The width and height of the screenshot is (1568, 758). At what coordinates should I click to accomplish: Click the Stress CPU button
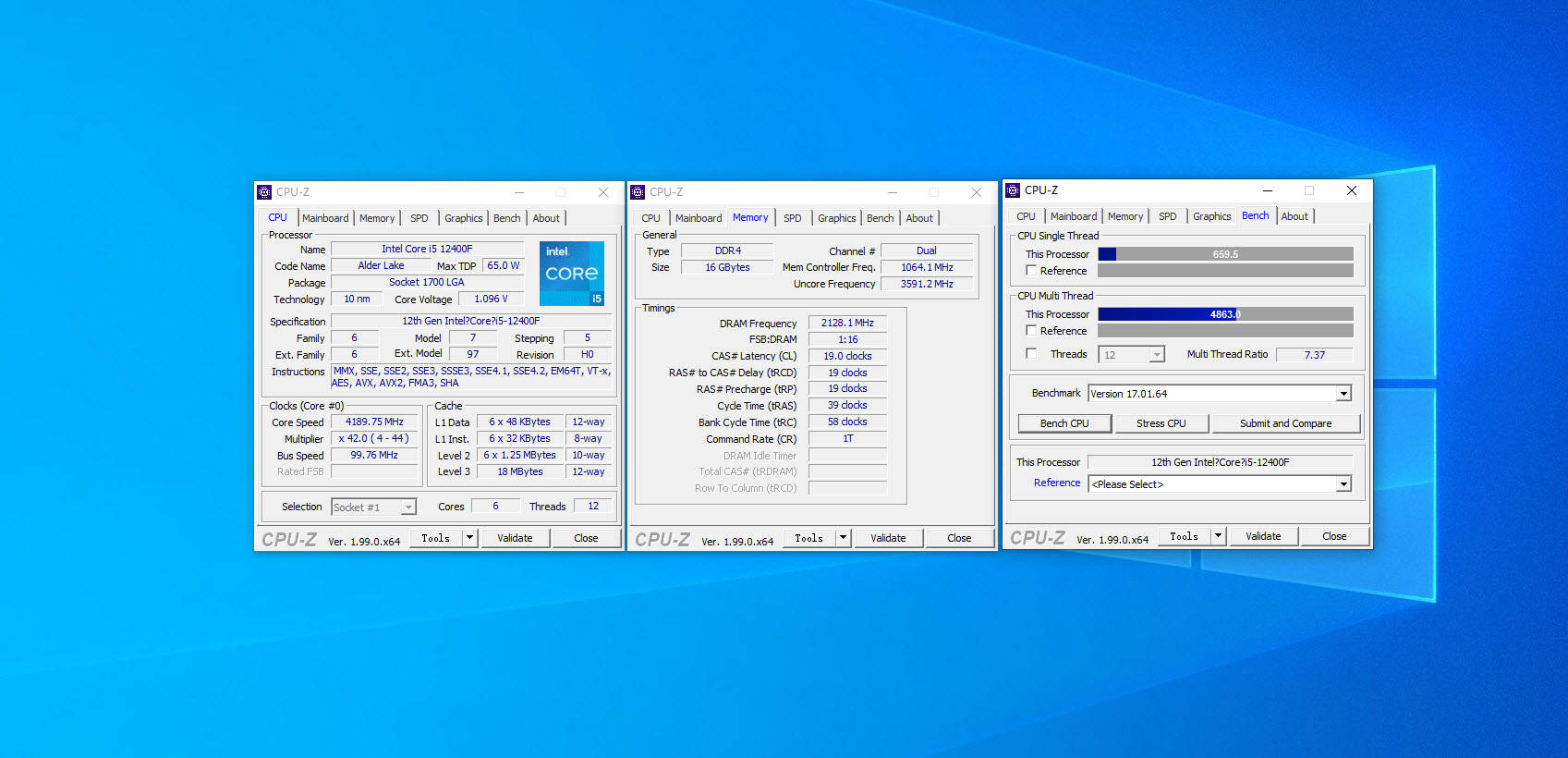[x=1161, y=423]
